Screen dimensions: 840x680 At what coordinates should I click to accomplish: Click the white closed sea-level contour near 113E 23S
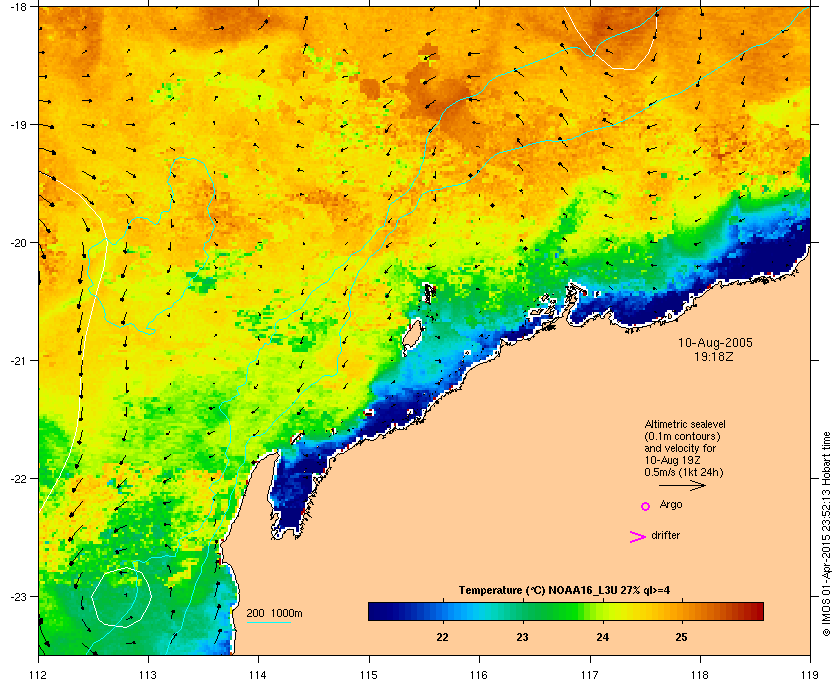click(122, 597)
